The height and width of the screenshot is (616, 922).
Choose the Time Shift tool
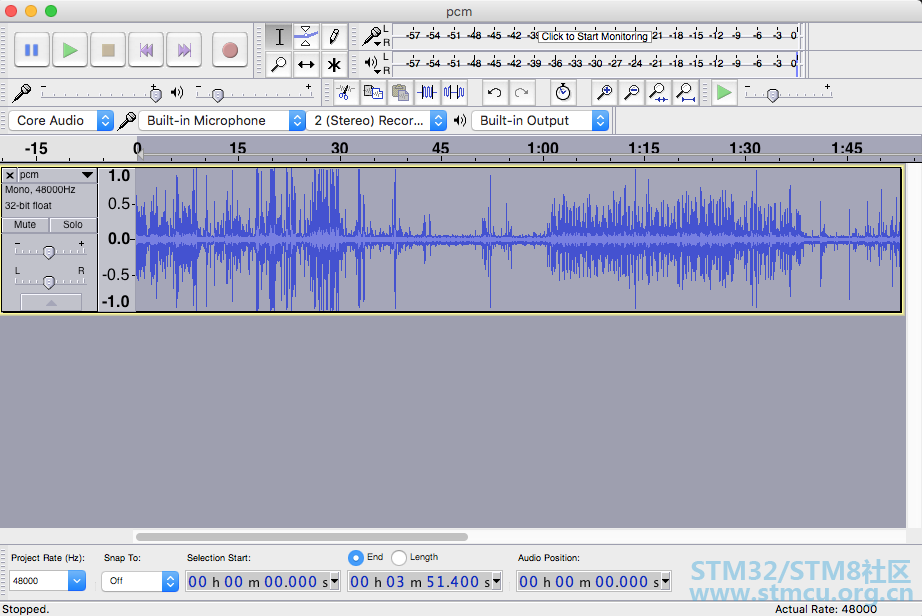pos(306,65)
